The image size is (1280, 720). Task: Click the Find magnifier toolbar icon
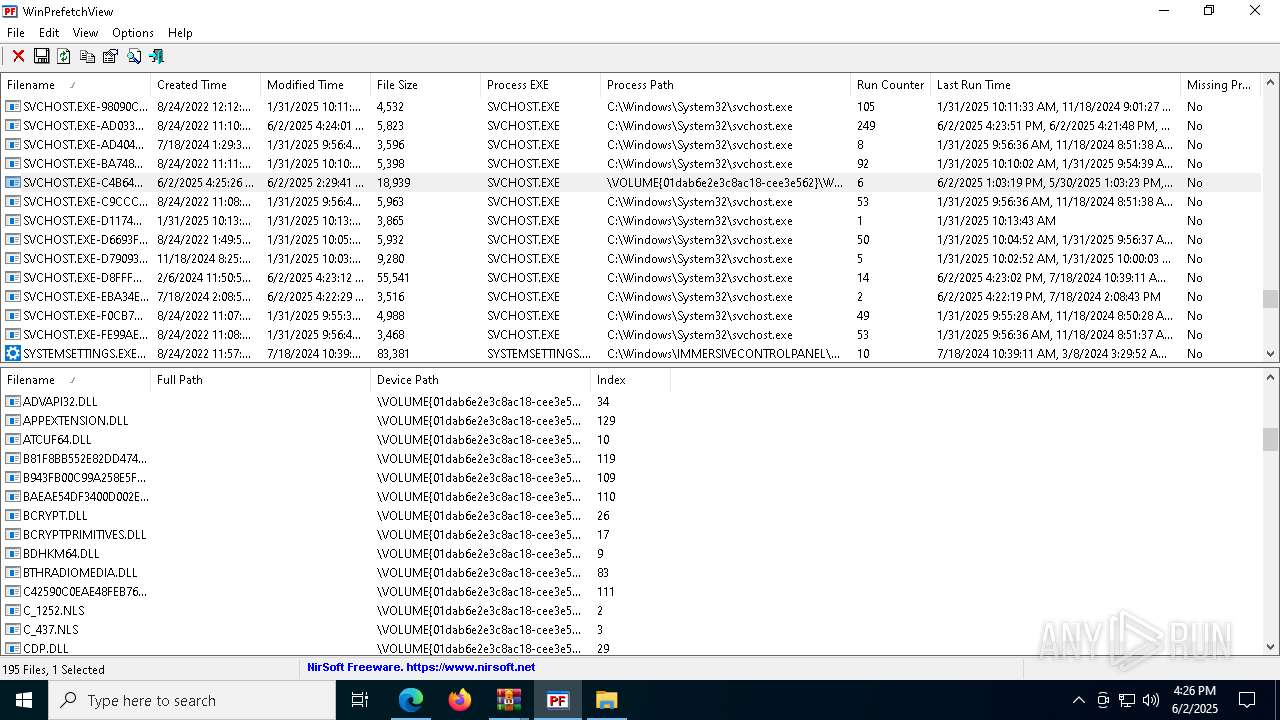[x=133, y=56]
